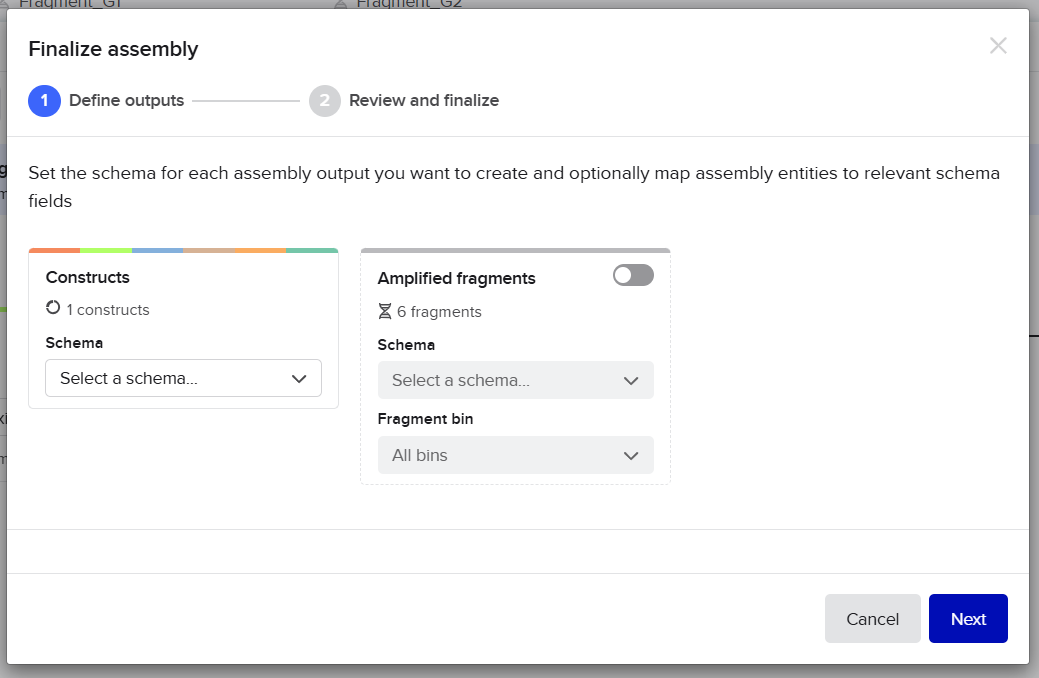1039x678 pixels.
Task: Click step 1 Define outputs circle
Action: pos(44,101)
